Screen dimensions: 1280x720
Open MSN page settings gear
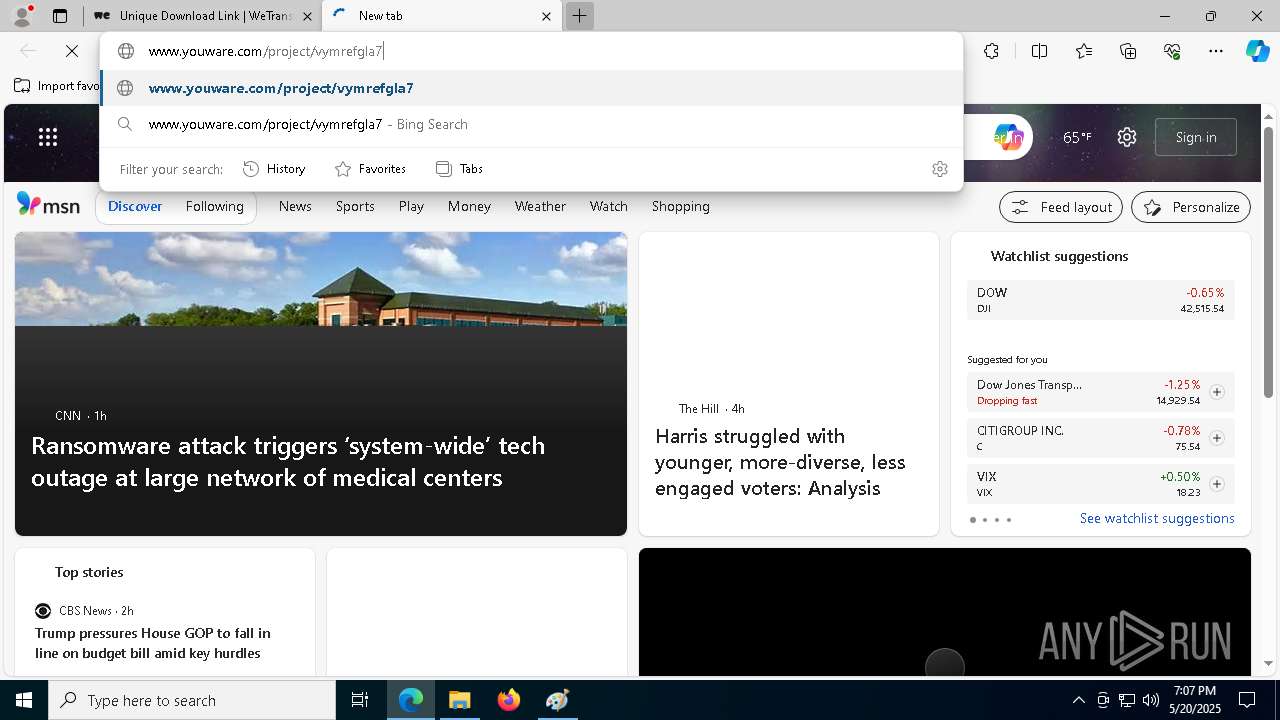coord(1127,137)
